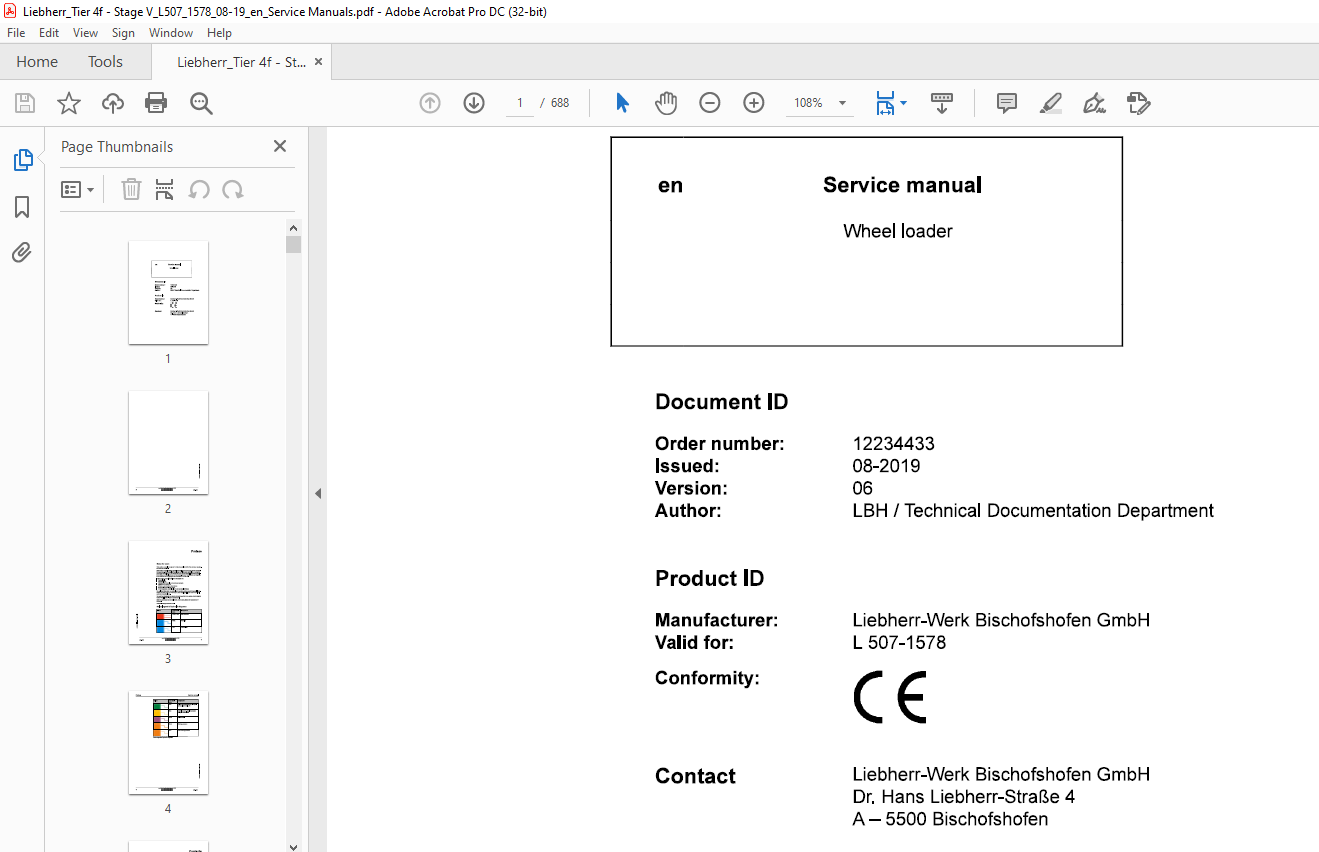Screen dimensions: 1319x852
Task: Go to next page arrow icon
Action: coord(474,103)
